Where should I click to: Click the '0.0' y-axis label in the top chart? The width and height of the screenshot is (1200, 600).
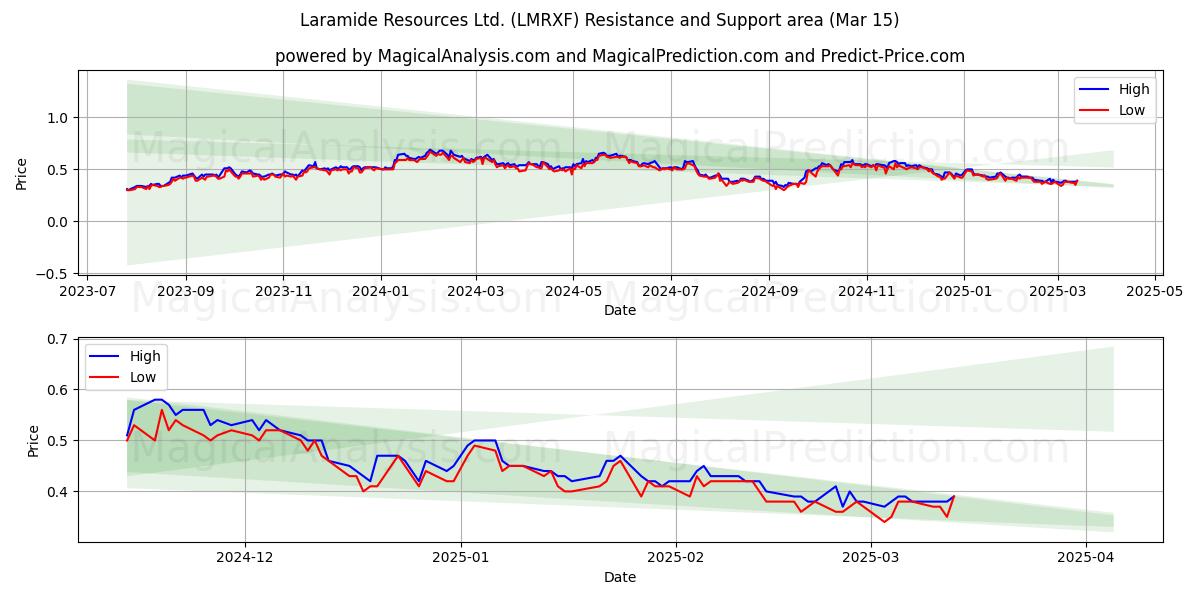coord(60,222)
